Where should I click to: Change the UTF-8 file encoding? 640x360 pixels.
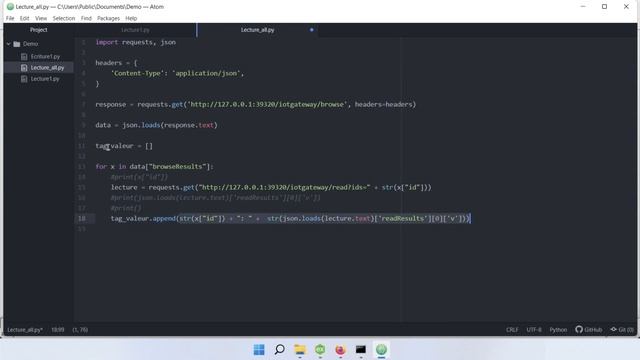click(534, 330)
